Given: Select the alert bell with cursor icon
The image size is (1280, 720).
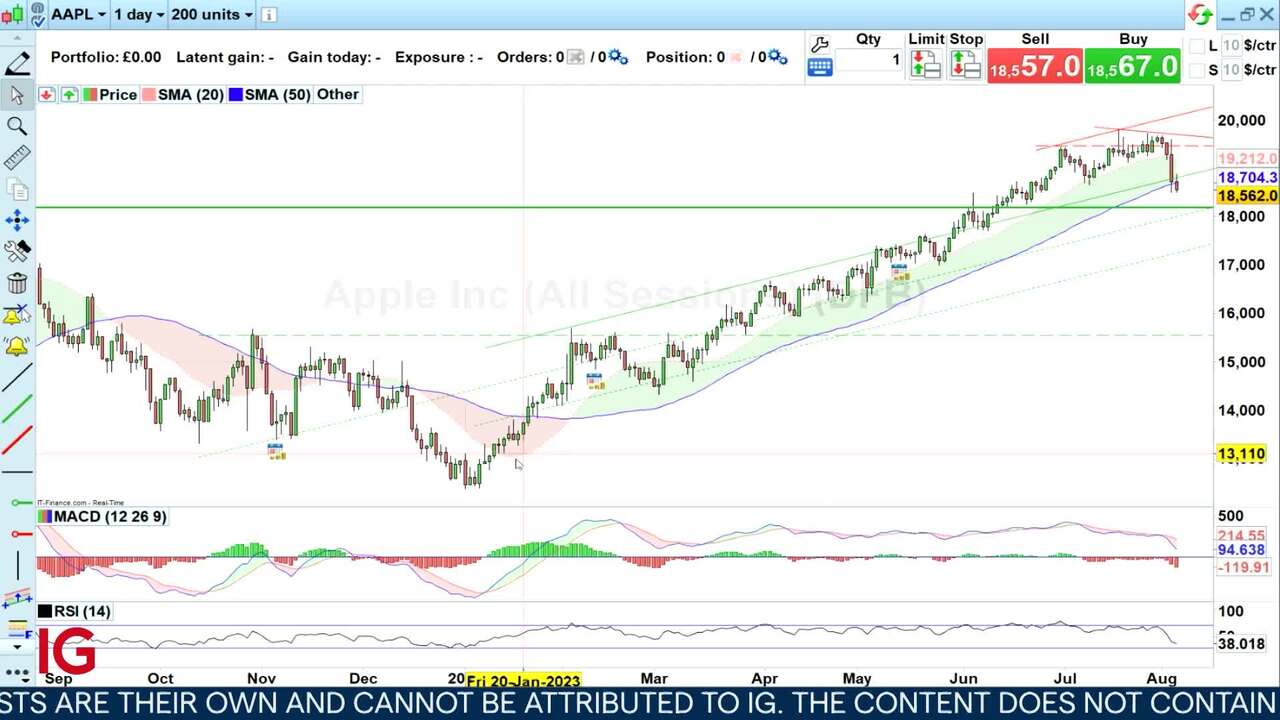Looking at the screenshot, I should coord(17,315).
